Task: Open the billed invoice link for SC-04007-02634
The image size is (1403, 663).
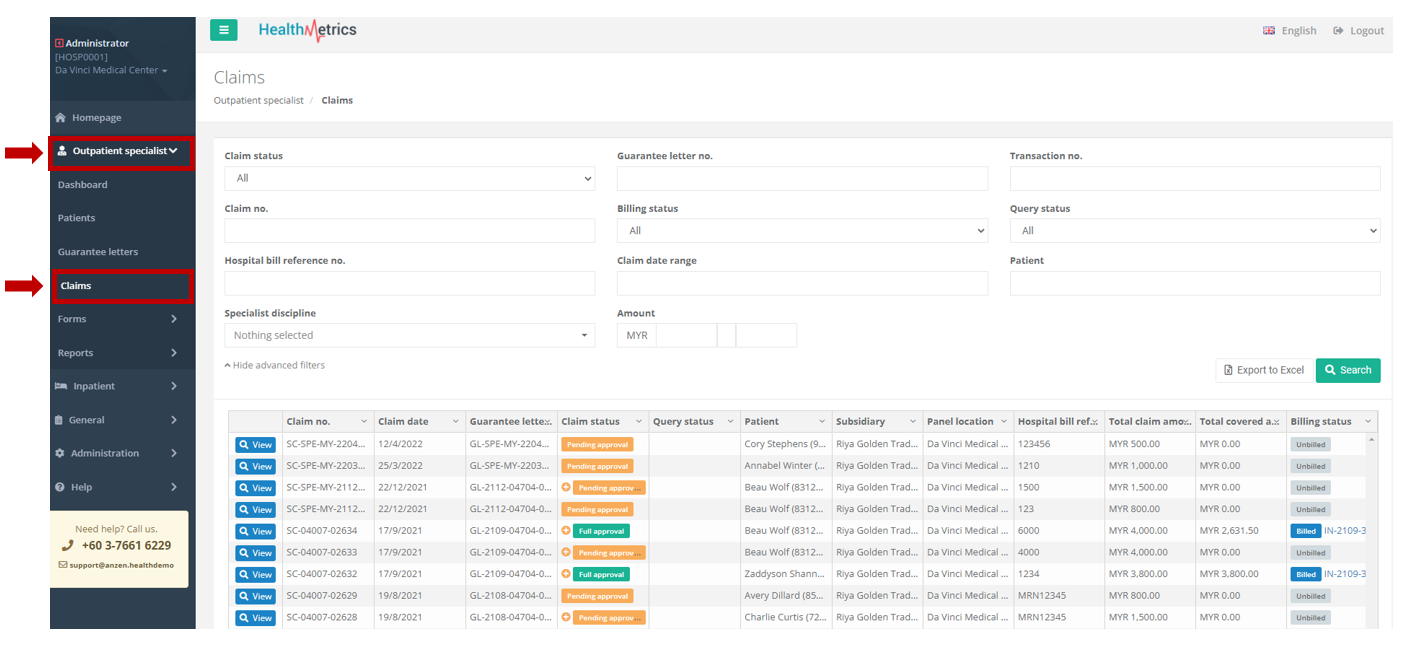Action: pos(1345,530)
